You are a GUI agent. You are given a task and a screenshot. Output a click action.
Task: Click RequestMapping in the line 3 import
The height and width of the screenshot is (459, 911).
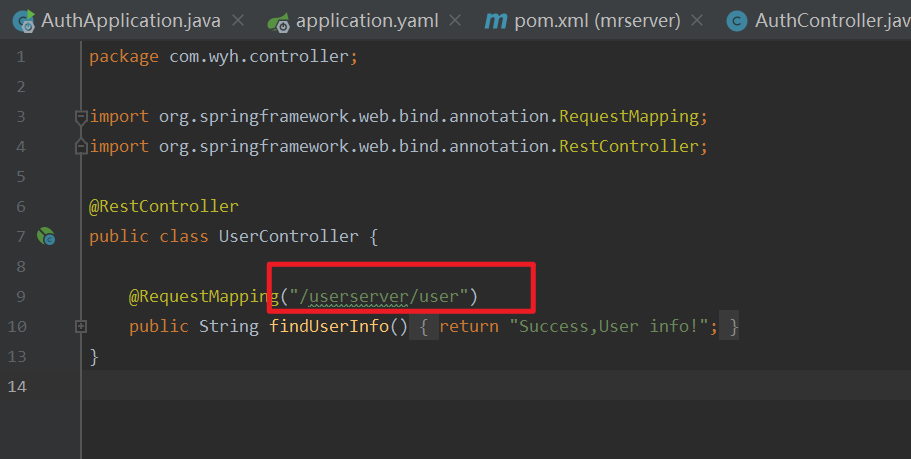pos(629,117)
